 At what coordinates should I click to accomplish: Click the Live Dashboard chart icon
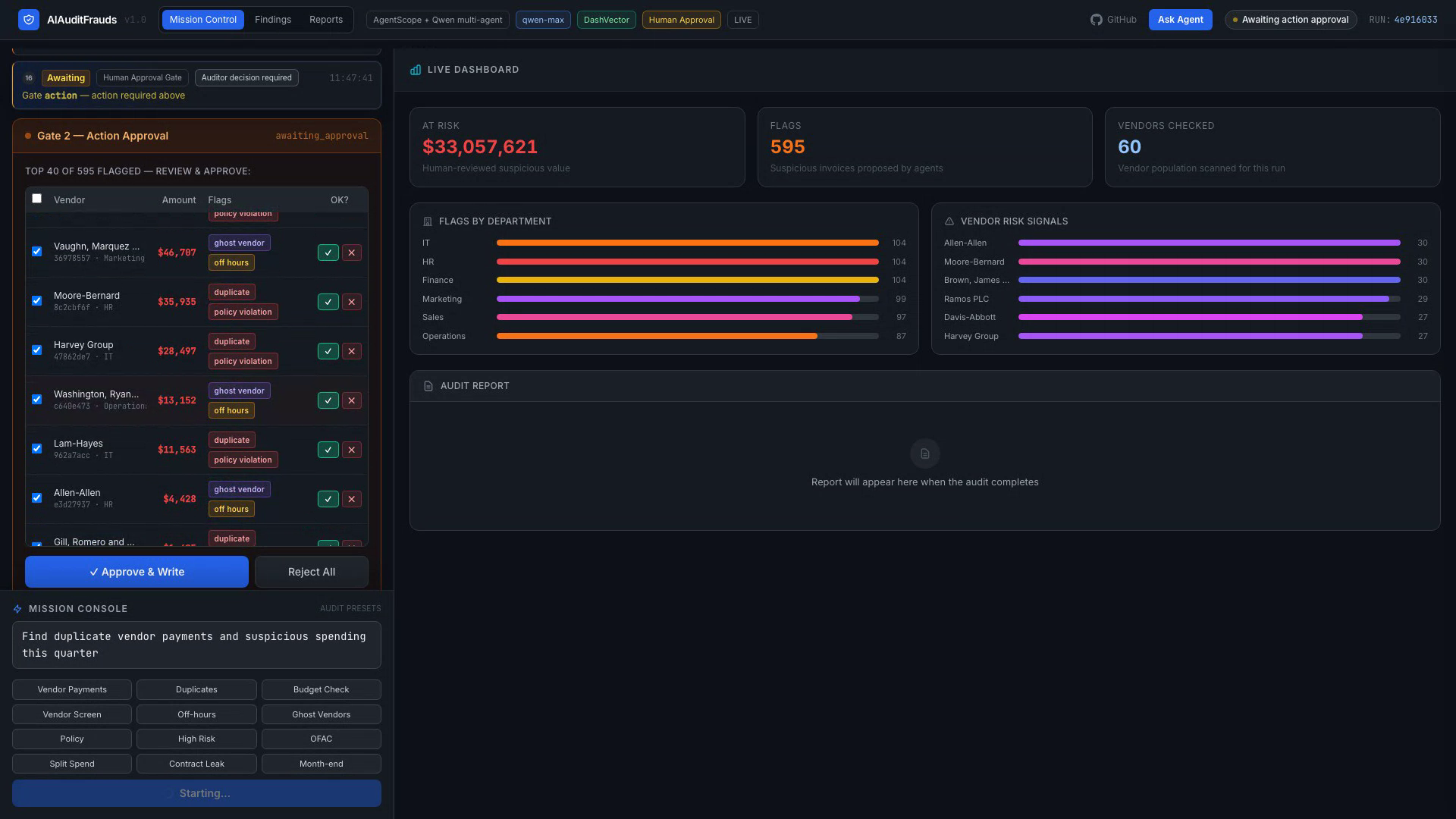tap(416, 70)
